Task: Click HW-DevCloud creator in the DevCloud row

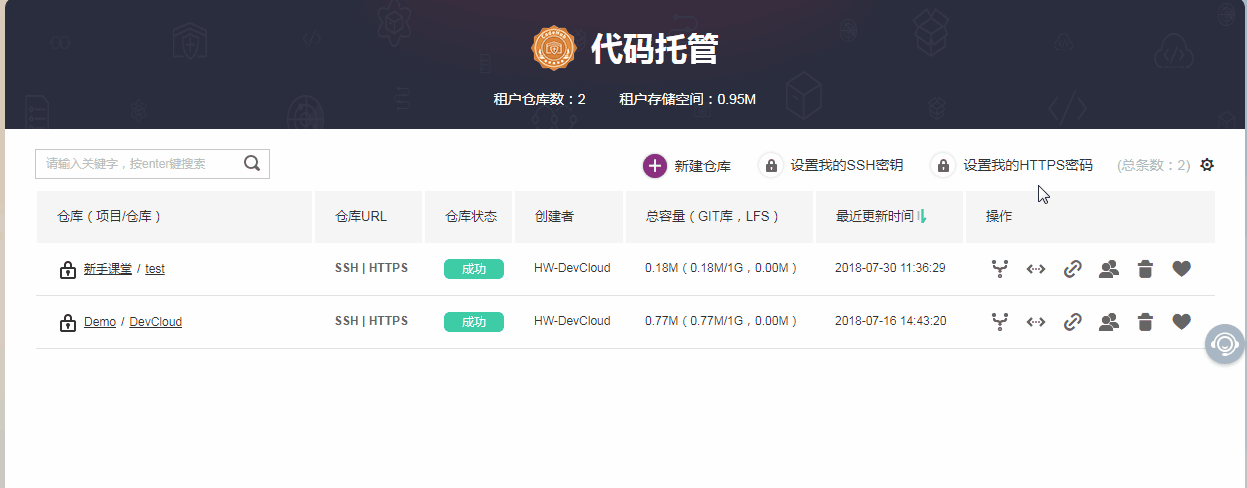Action: click(572, 321)
